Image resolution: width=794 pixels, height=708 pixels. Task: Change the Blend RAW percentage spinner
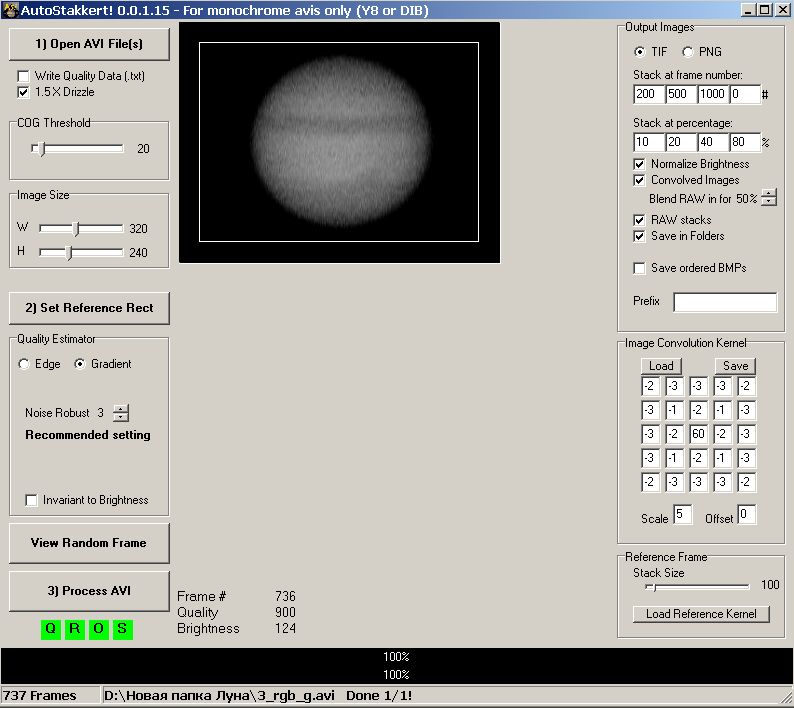[768, 197]
